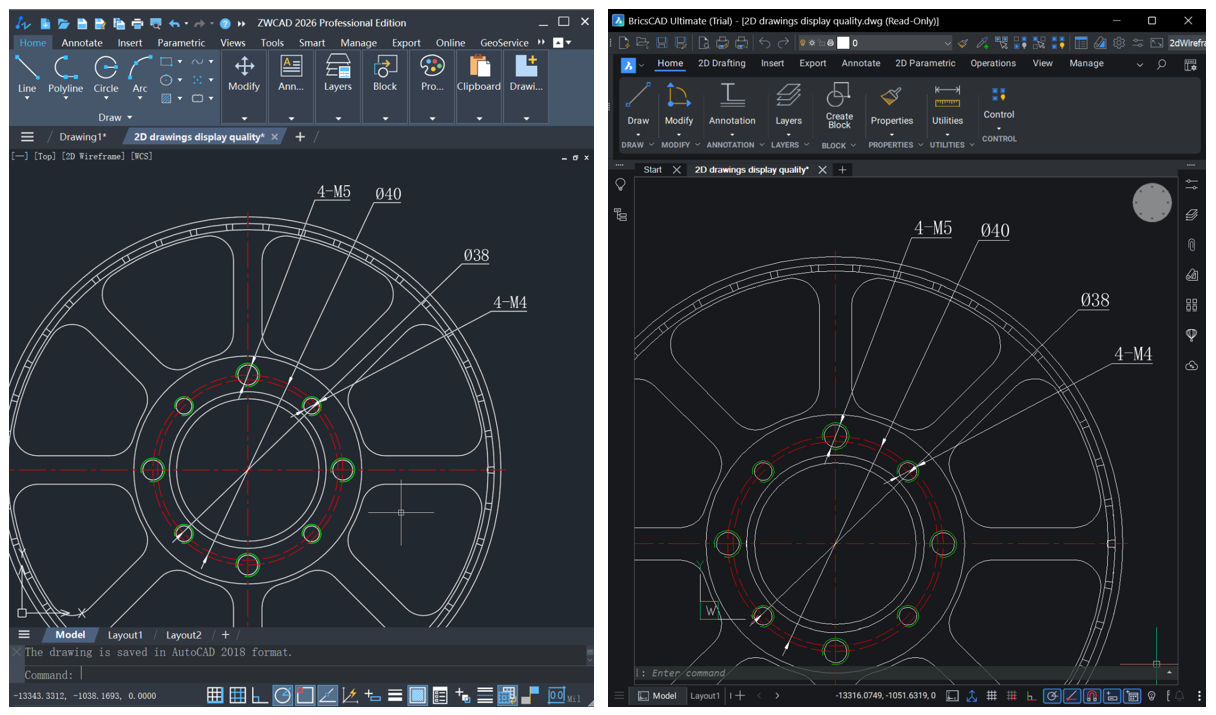Open the layer combo box in BricsCAD
The height and width of the screenshot is (715, 1216).
tap(876, 43)
